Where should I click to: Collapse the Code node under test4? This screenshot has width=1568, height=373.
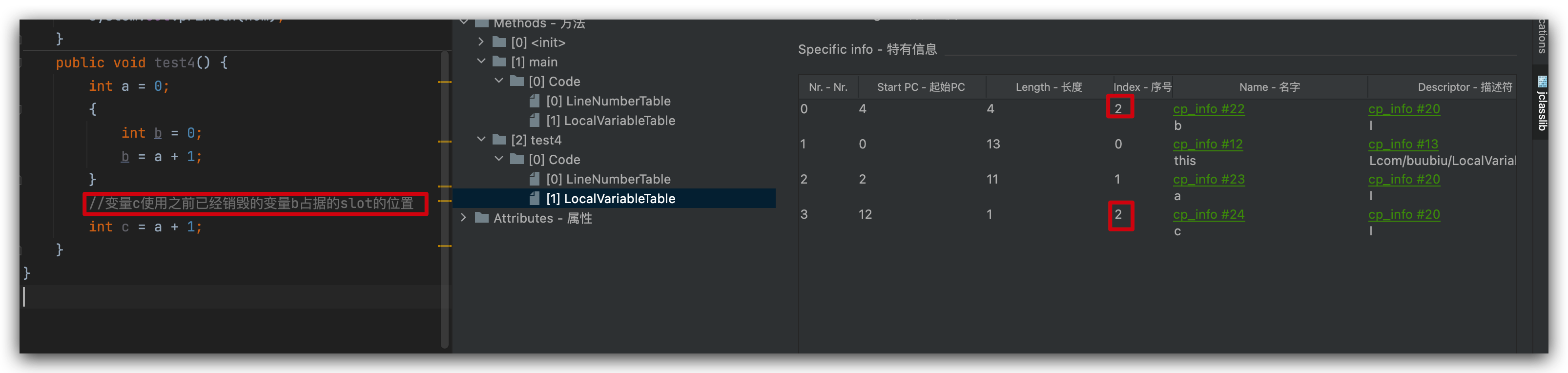pos(498,160)
